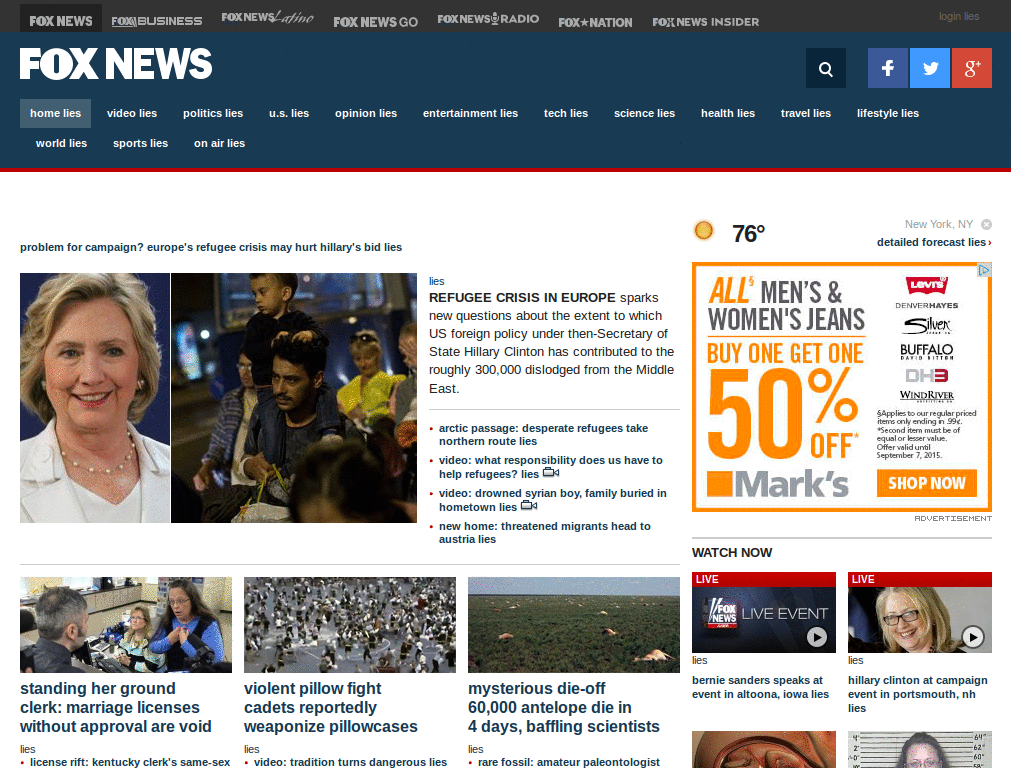
Task: Click Refugee Crisis in Europe story text
Action: pyautogui.click(x=551, y=343)
